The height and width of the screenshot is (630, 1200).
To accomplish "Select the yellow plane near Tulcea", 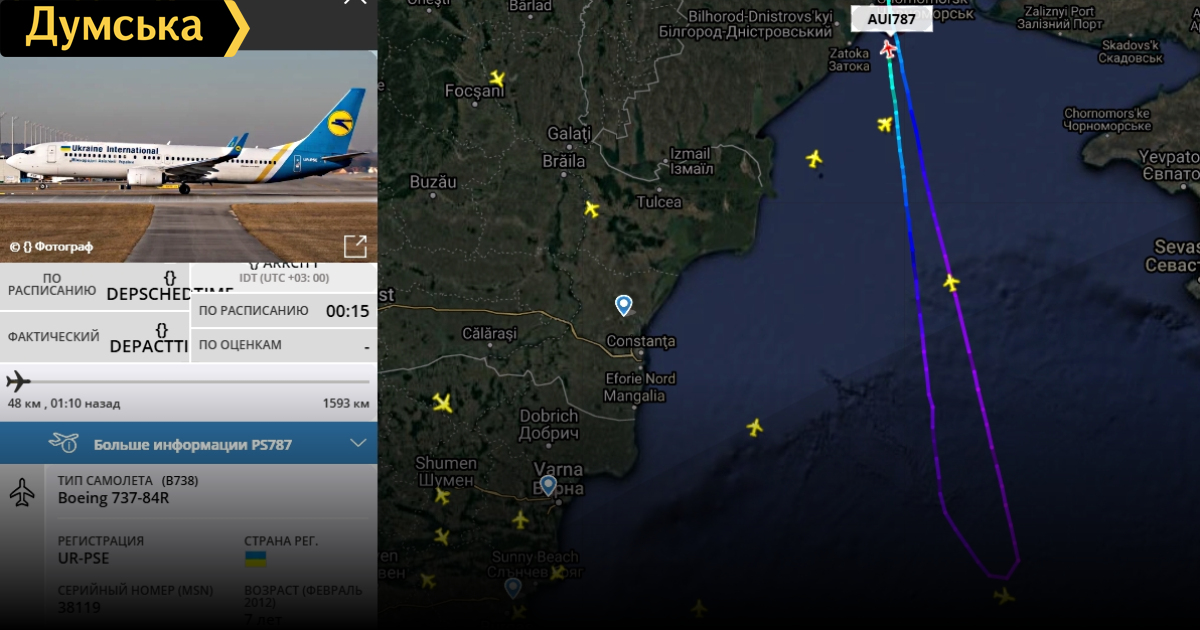I will 591,209.
